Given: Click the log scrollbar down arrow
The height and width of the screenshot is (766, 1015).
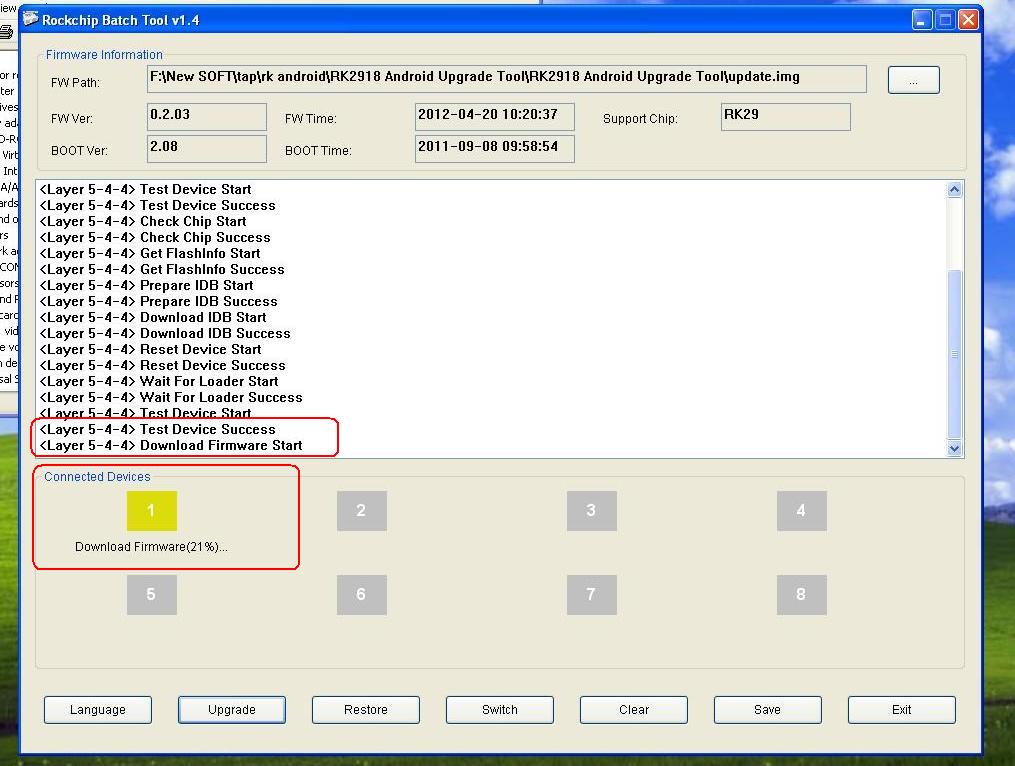Looking at the screenshot, I should 954,448.
